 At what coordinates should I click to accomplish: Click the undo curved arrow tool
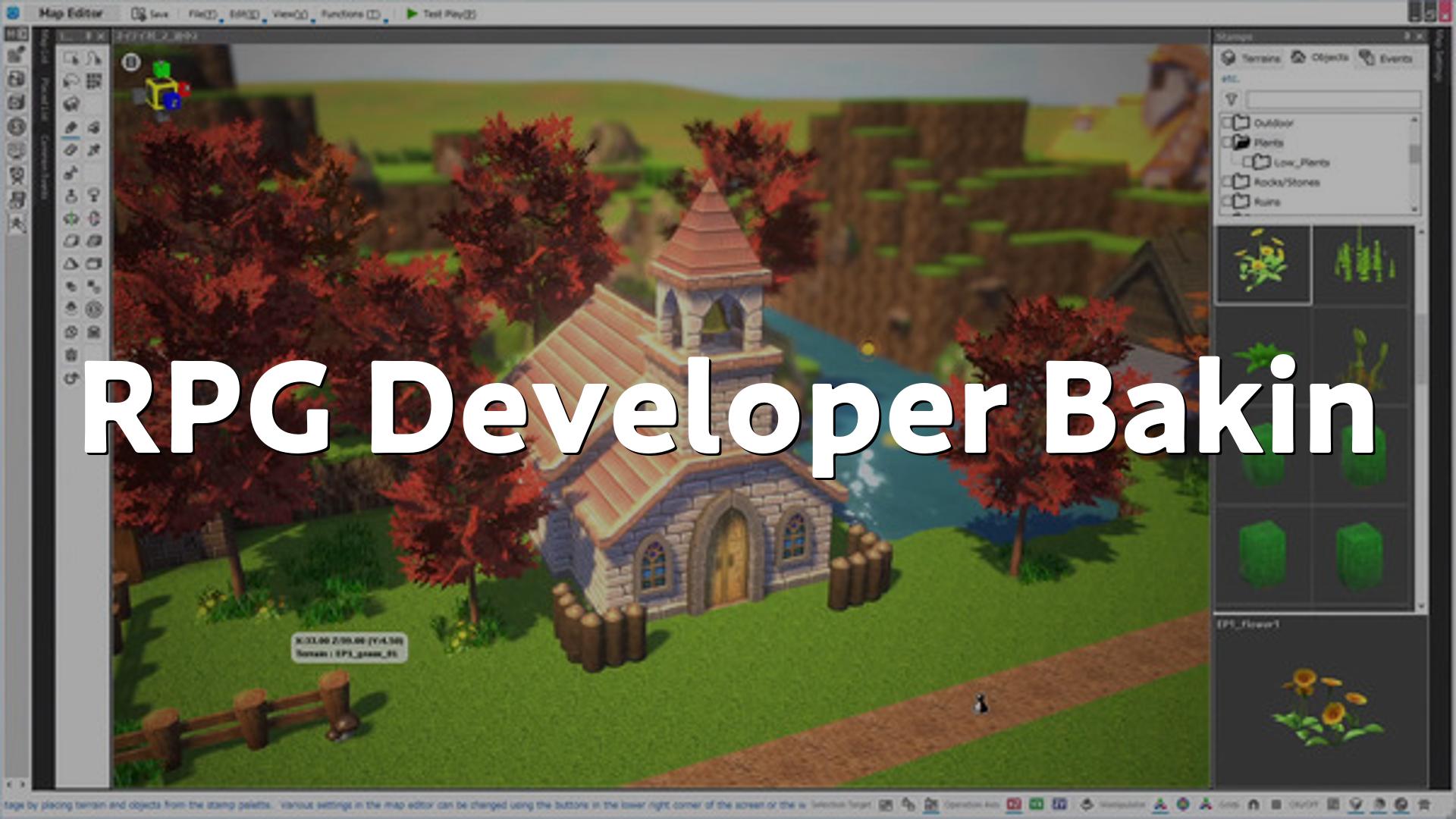71,378
